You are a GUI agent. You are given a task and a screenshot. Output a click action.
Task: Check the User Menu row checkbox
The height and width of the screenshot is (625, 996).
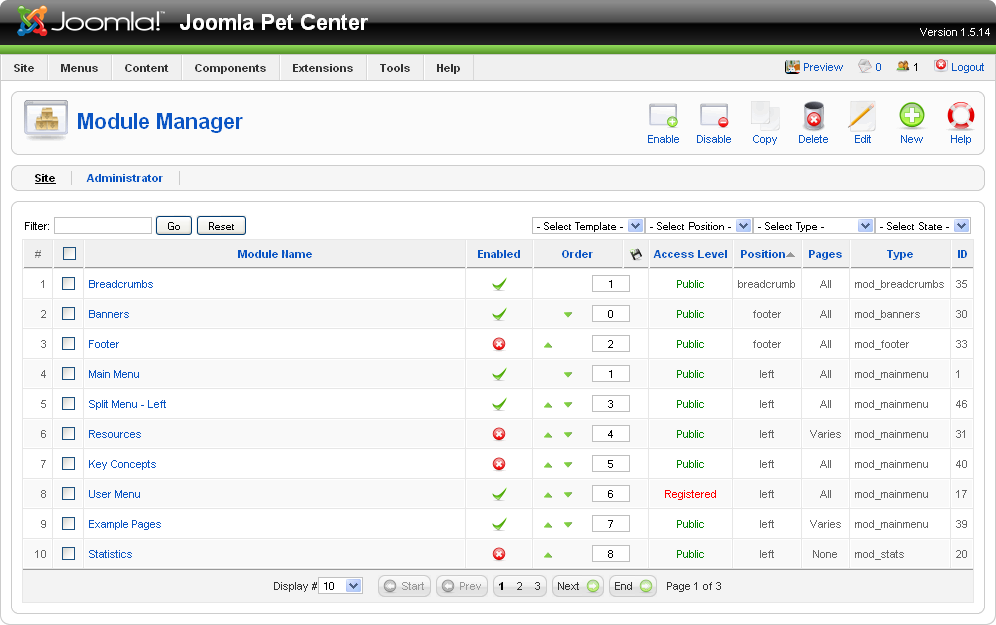click(69, 493)
